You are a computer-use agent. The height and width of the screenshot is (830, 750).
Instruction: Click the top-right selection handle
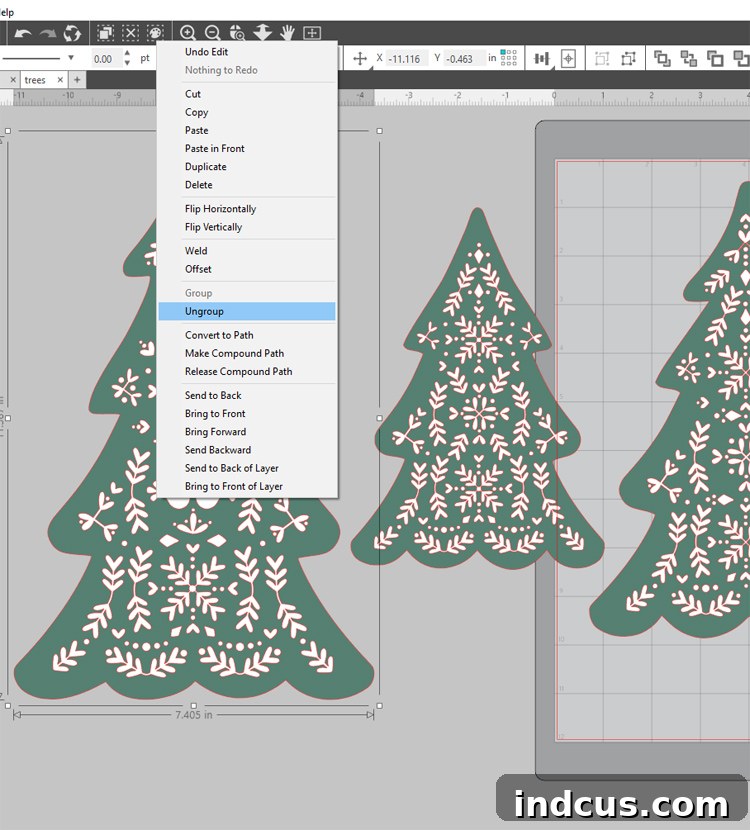pos(379,131)
